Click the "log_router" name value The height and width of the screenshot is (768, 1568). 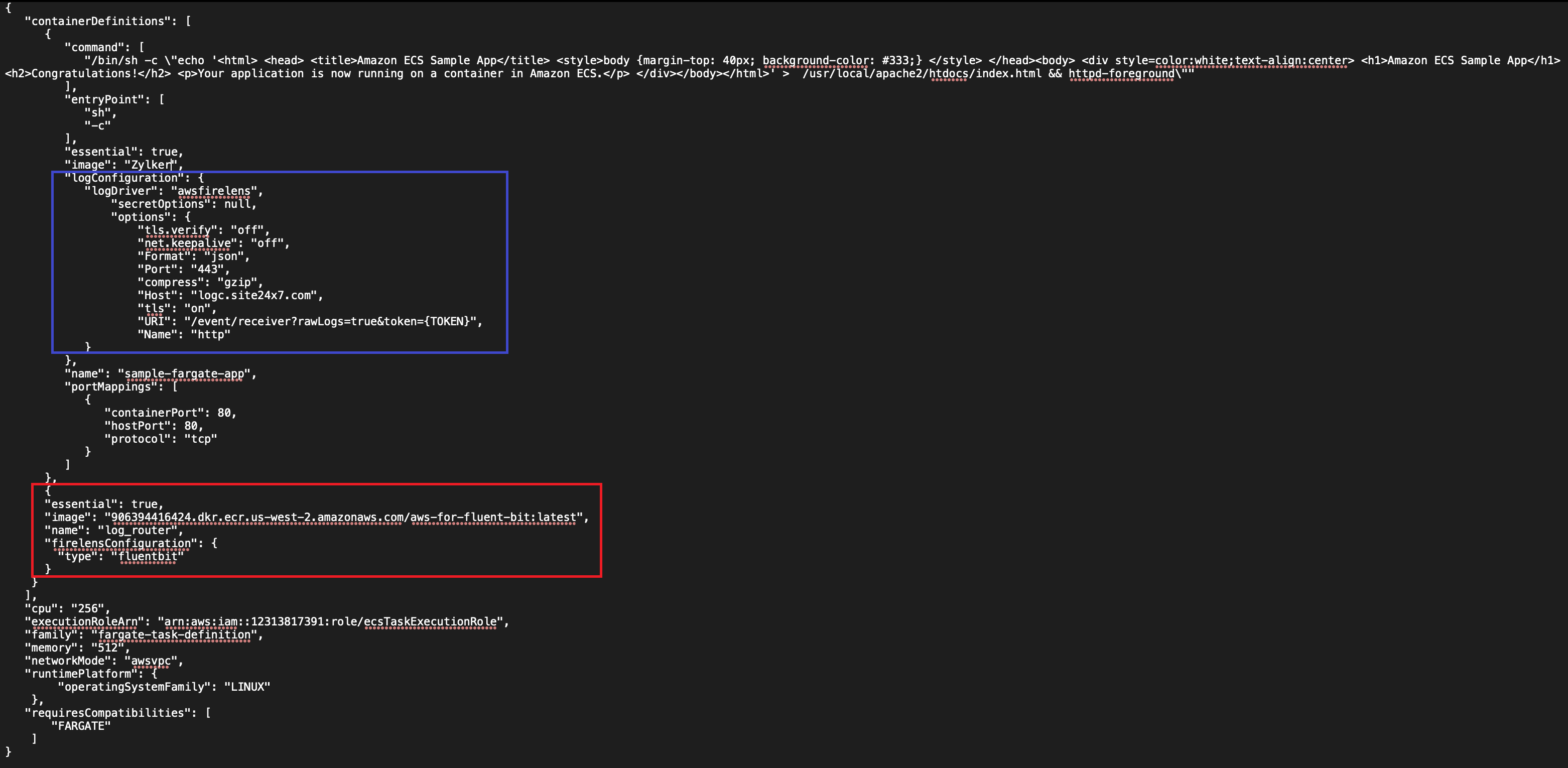click(141, 530)
